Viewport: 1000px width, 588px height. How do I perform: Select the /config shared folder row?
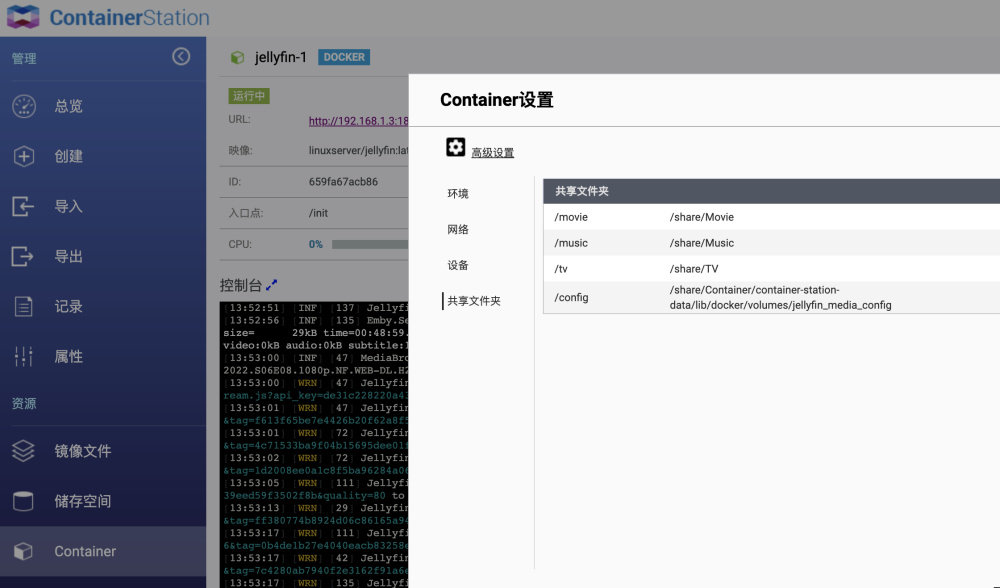(770, 298)
